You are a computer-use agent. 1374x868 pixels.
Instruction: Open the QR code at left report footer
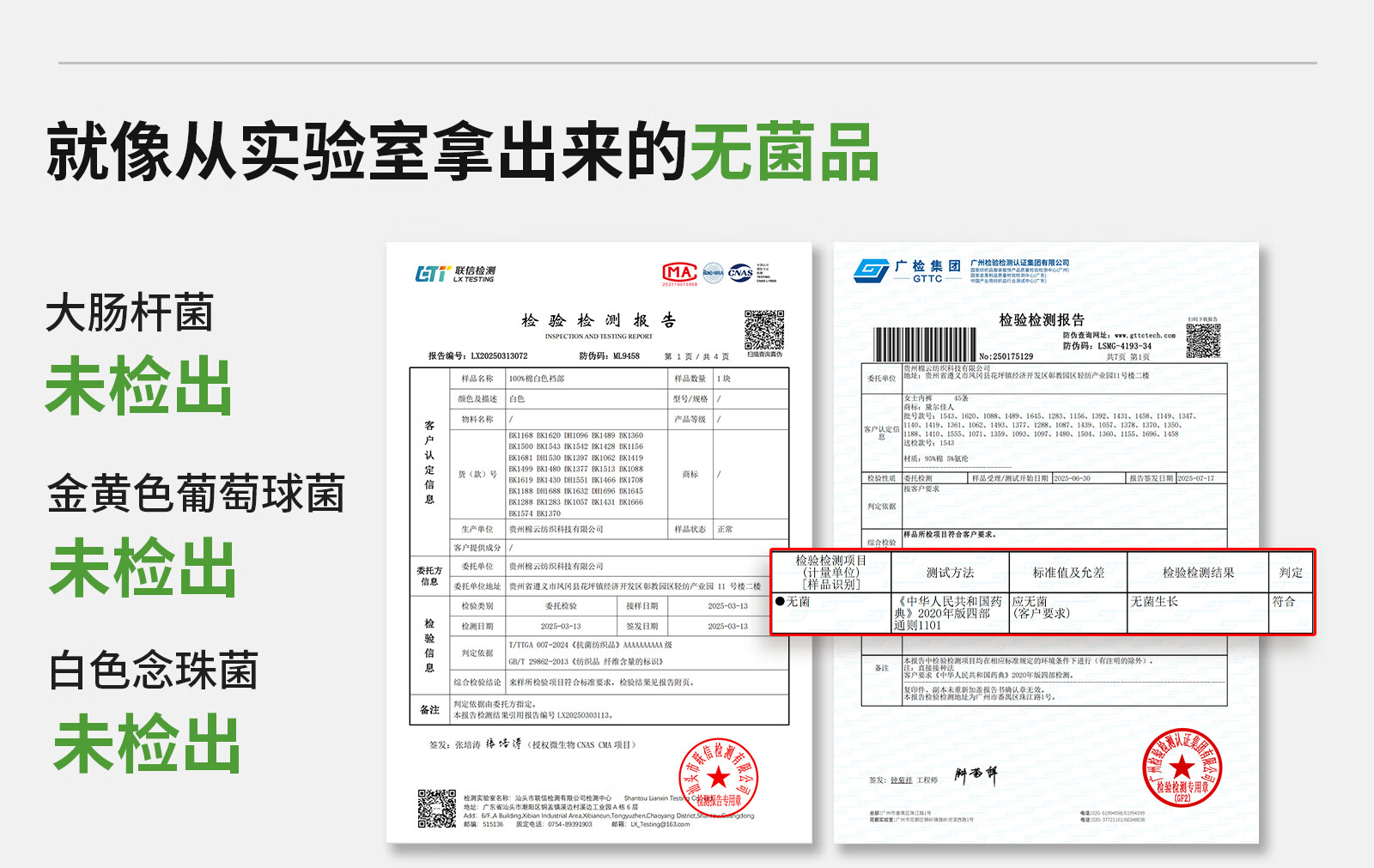[437, 808]
